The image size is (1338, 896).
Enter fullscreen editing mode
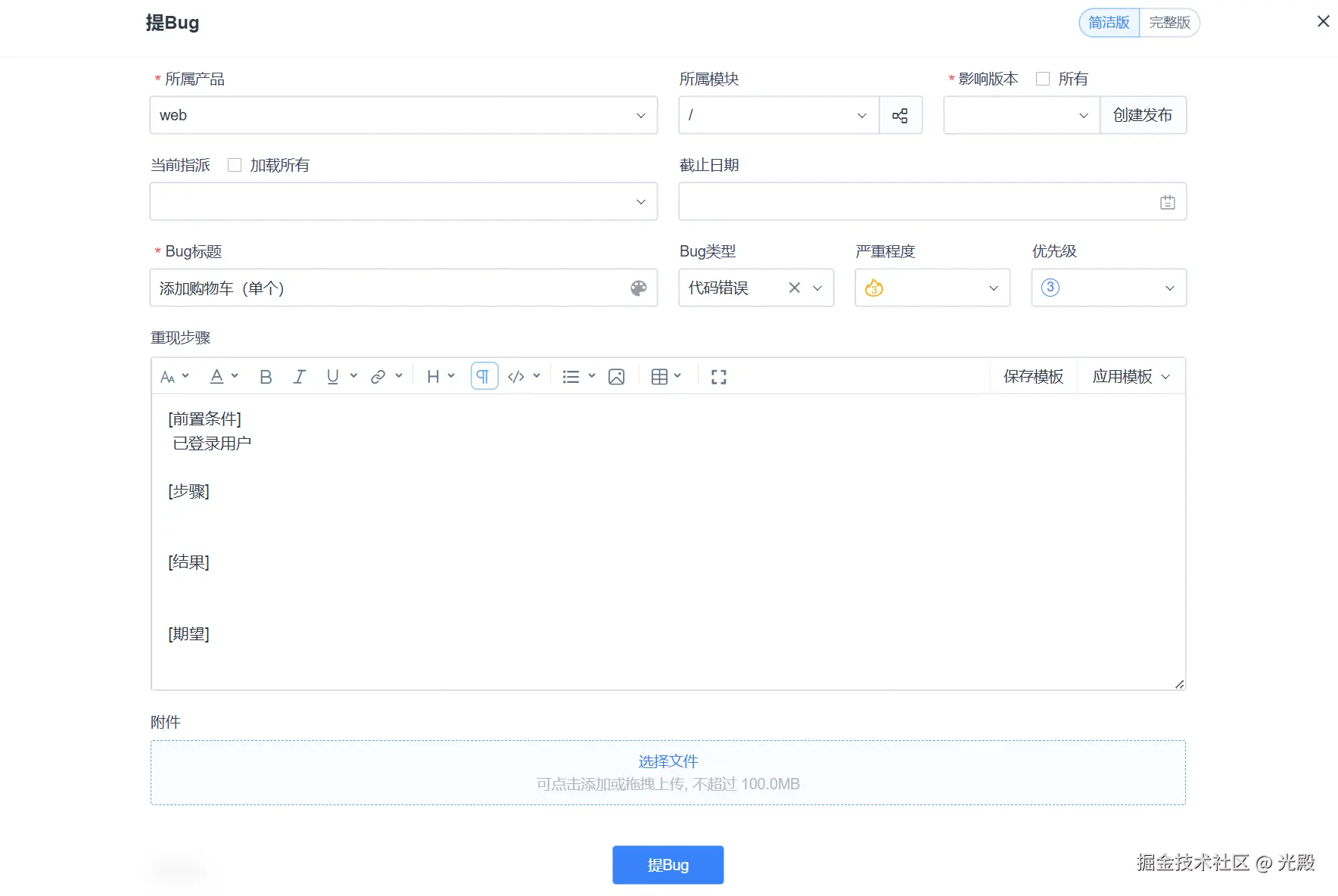pyautogui.click(x=719, y=377)
